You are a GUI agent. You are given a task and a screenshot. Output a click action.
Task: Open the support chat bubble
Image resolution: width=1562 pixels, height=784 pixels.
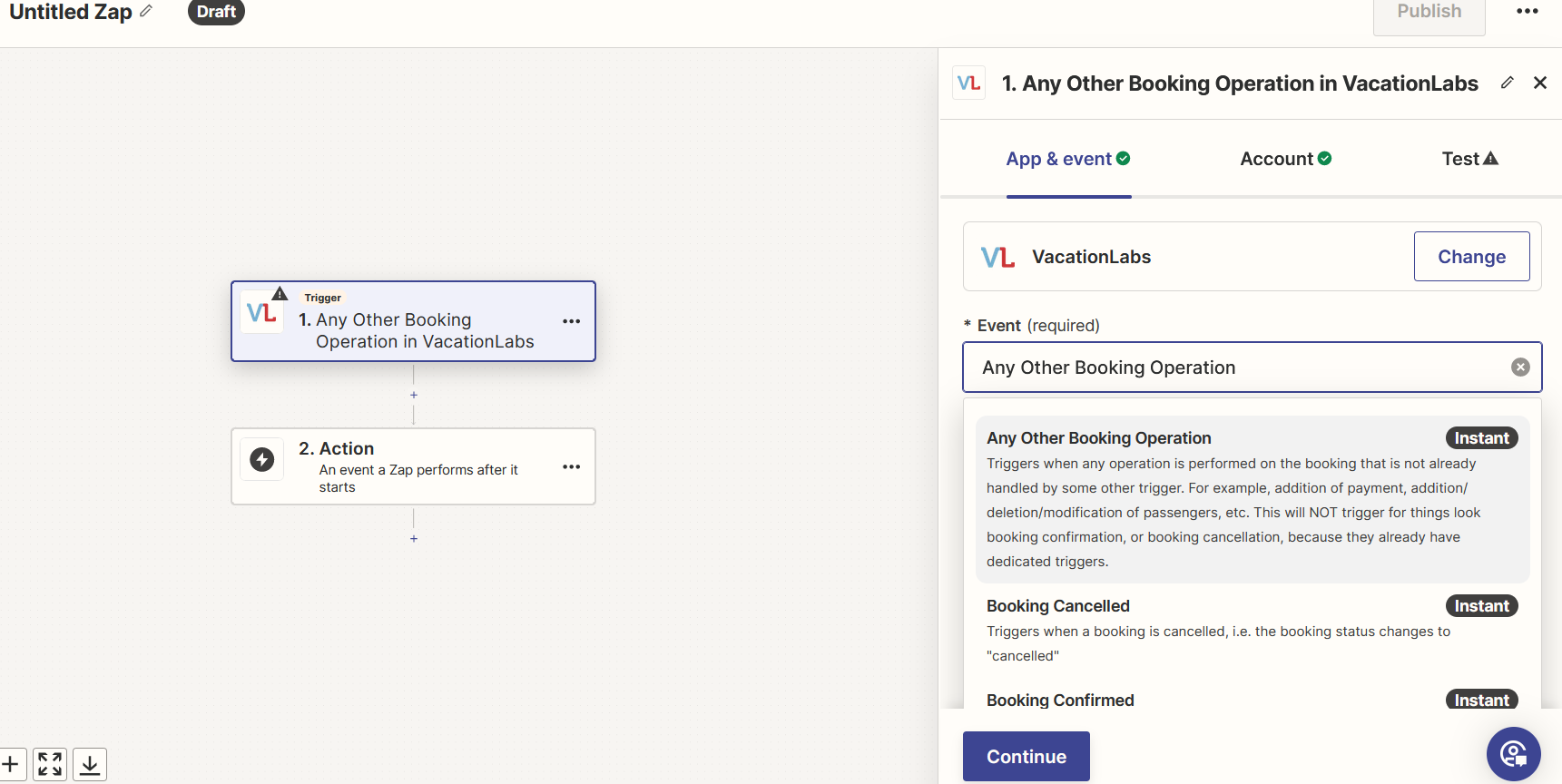[1513, 754]
